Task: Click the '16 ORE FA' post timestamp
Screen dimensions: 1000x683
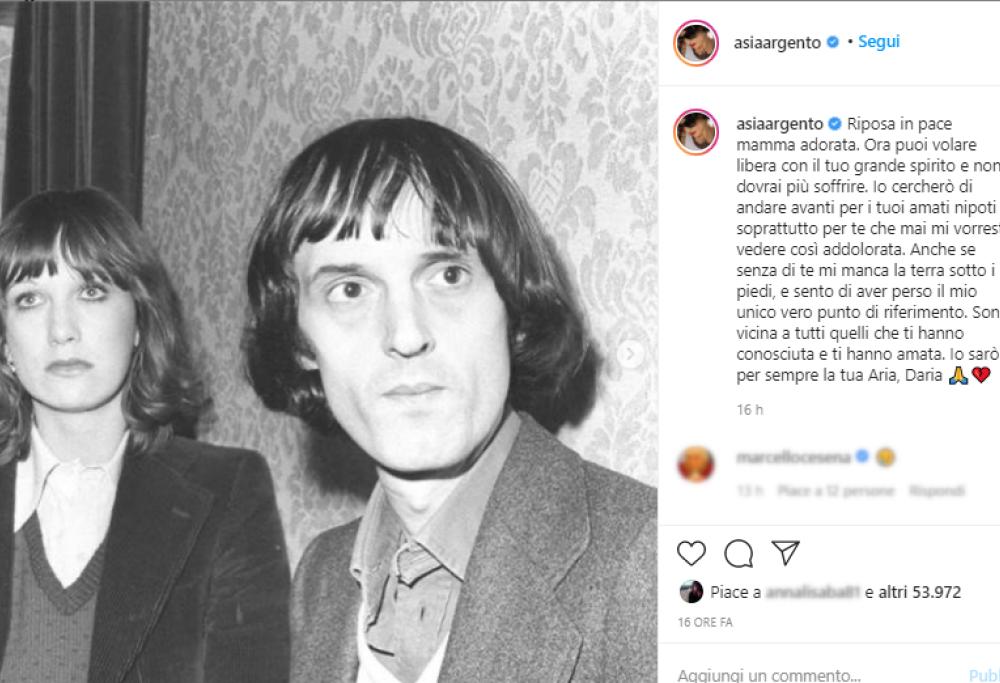Action: point(705,622)
